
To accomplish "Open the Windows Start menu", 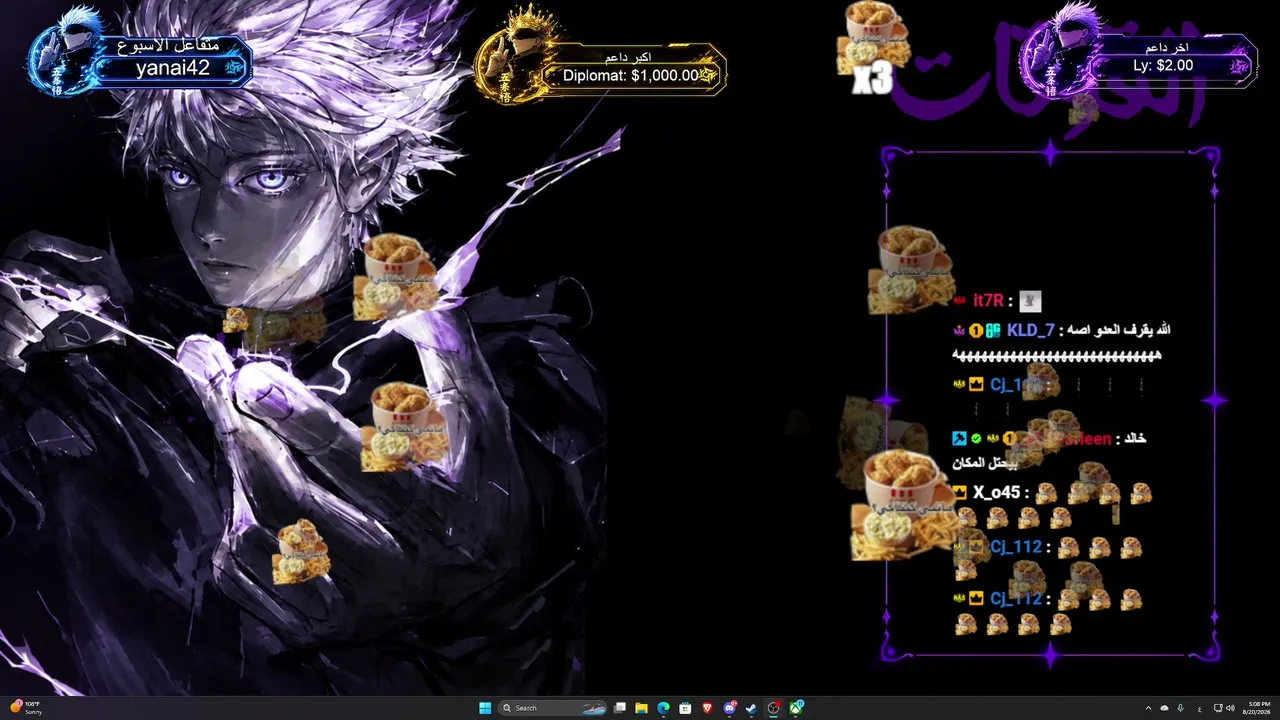I will coord(485,708).
